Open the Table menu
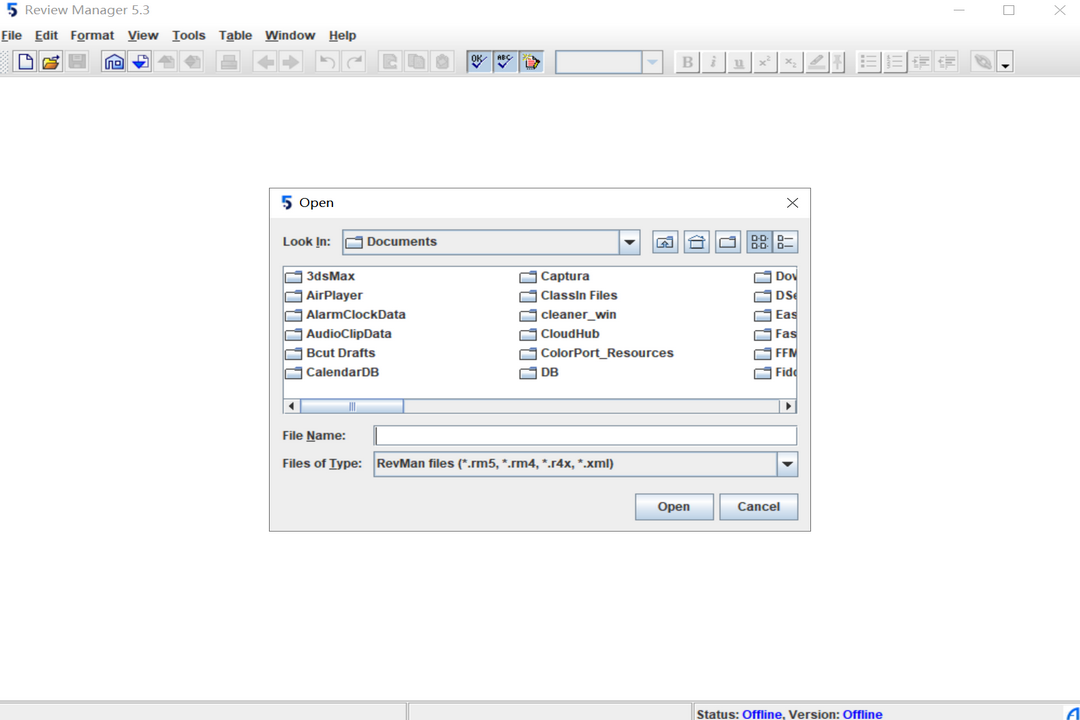 pos(235,35)
